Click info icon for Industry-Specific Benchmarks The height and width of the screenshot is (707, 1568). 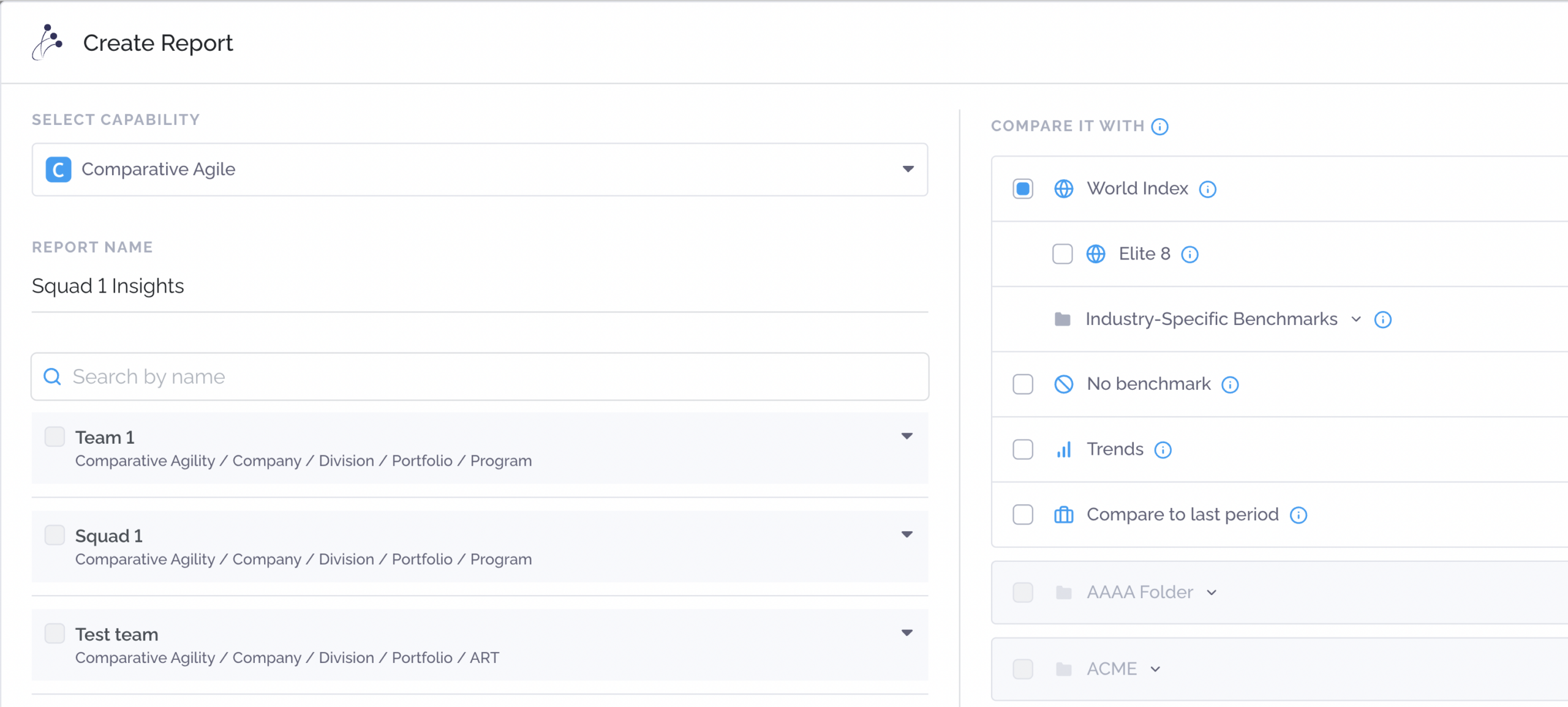coord(1382,320)
